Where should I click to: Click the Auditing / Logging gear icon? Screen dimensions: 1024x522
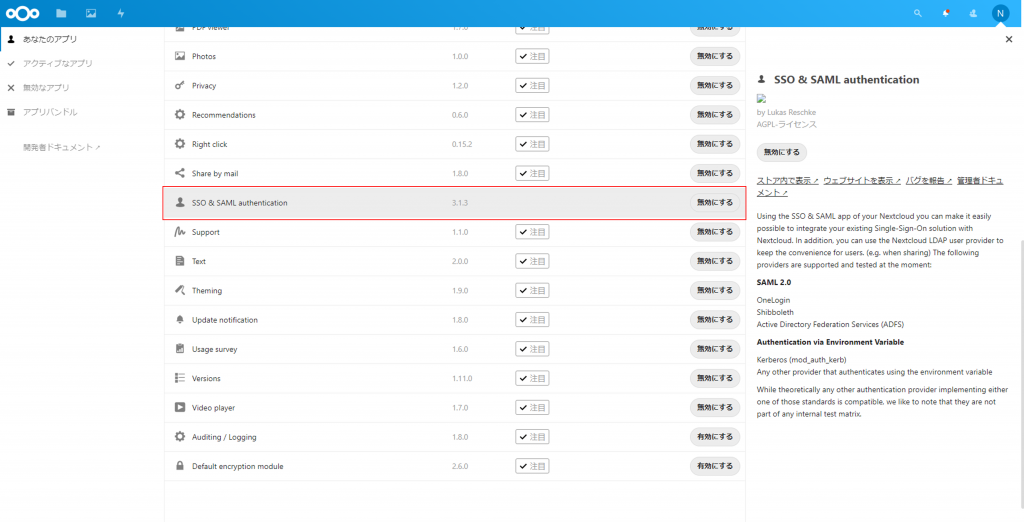180,436
